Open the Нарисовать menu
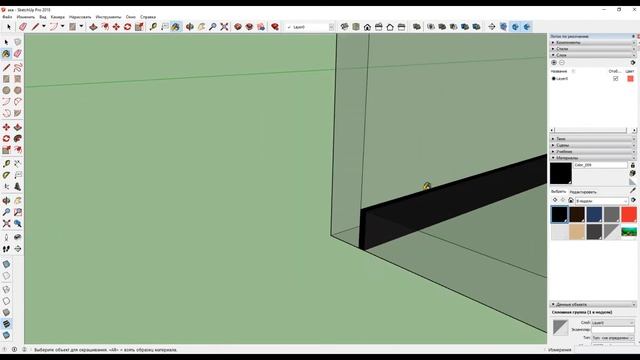640x360 pixels. tap(80, 17)
